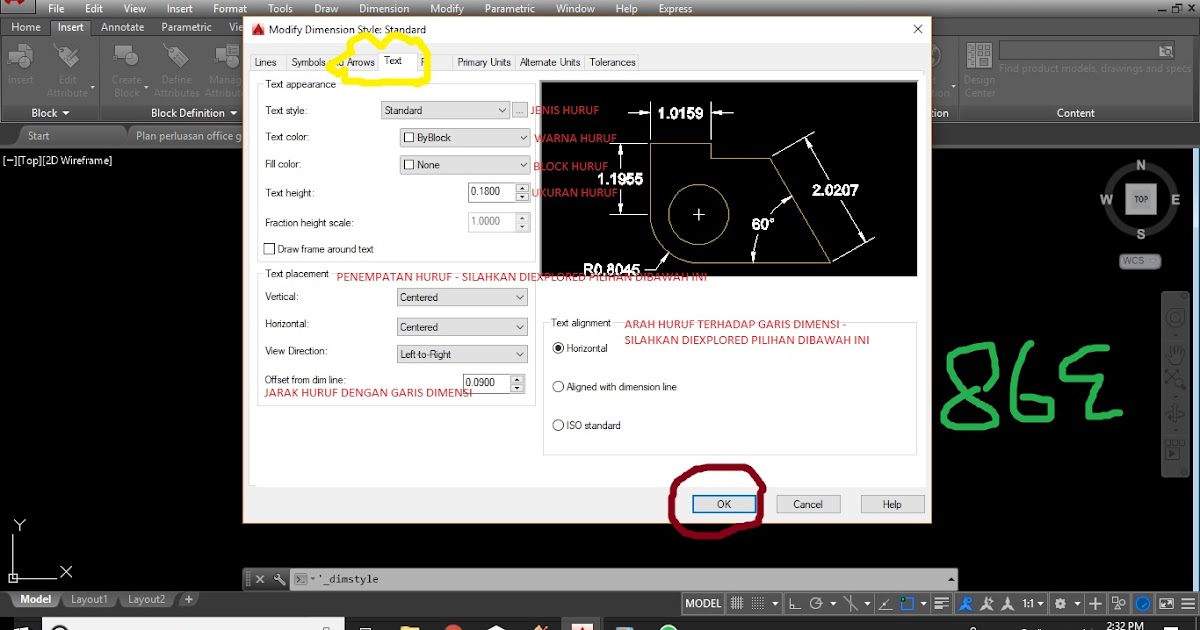
Task: Expand the Block Definition panel
Action: [x=234, y=113]
